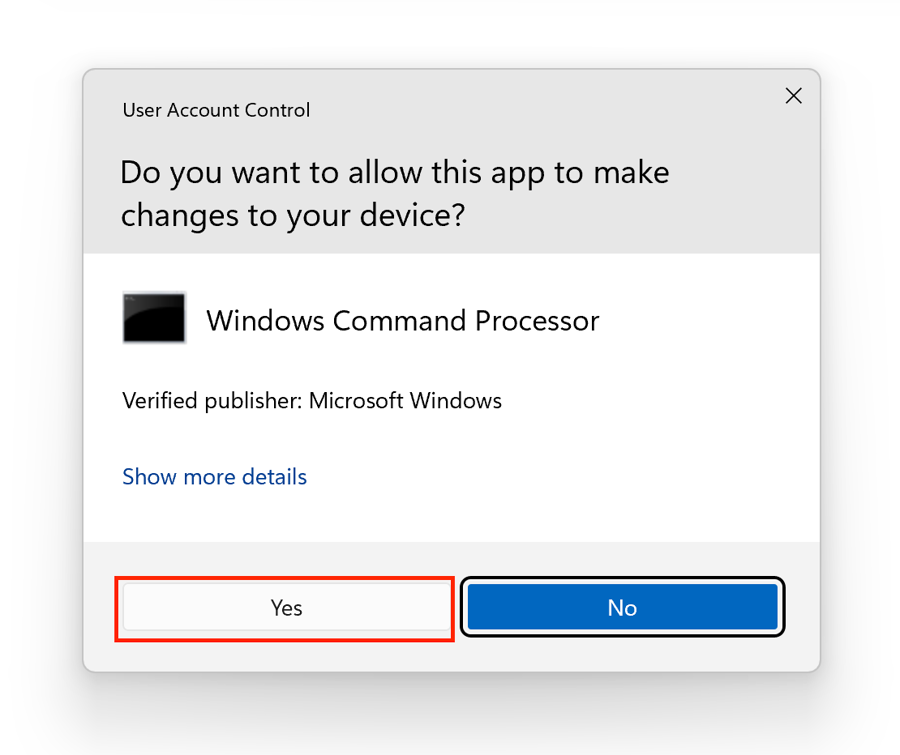The image size is (900, 755).
Task: Click blank white area below Show more details
Action: pyautogui.click(x=450, y=516)
